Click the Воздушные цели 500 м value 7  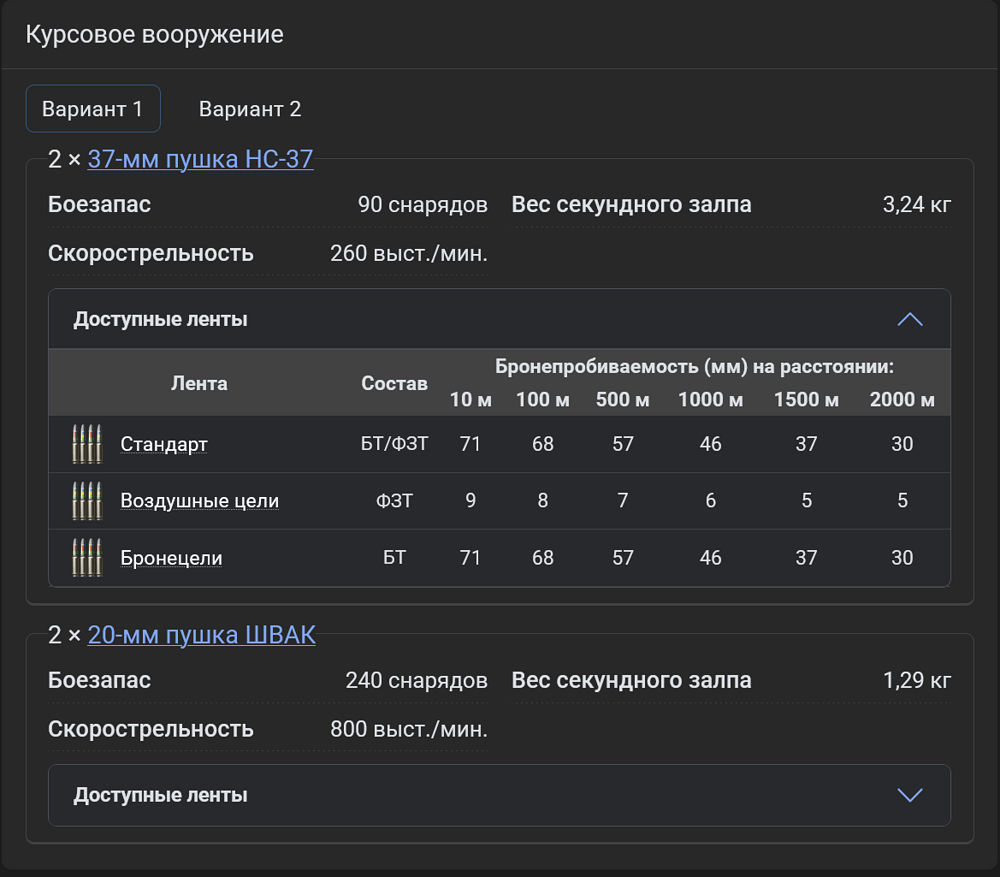[x=623, y=501]
